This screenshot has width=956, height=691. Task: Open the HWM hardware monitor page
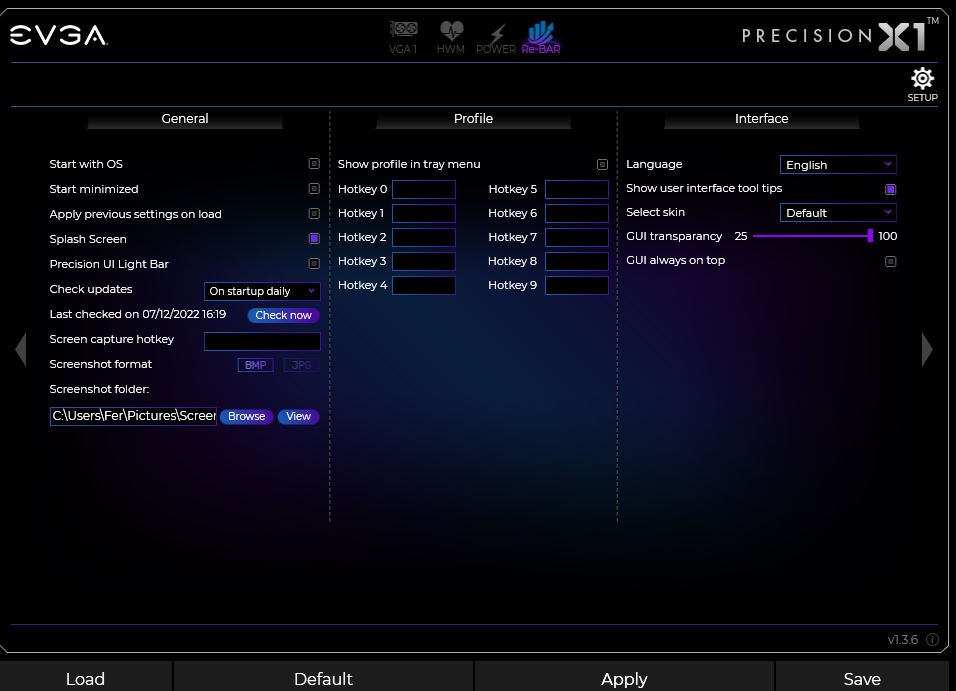coord(451,37)
